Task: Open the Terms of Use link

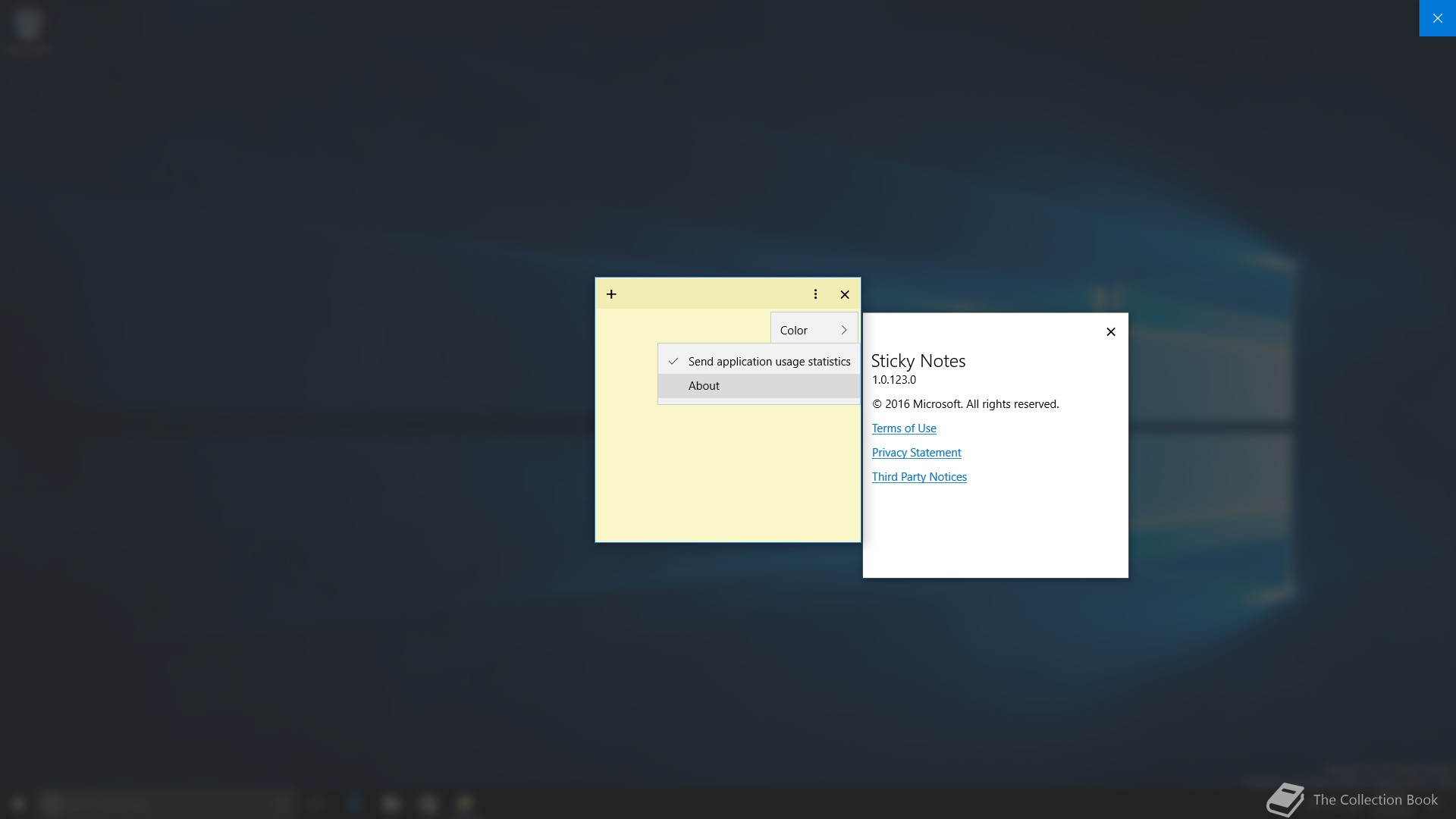Action: click(904, 428)
